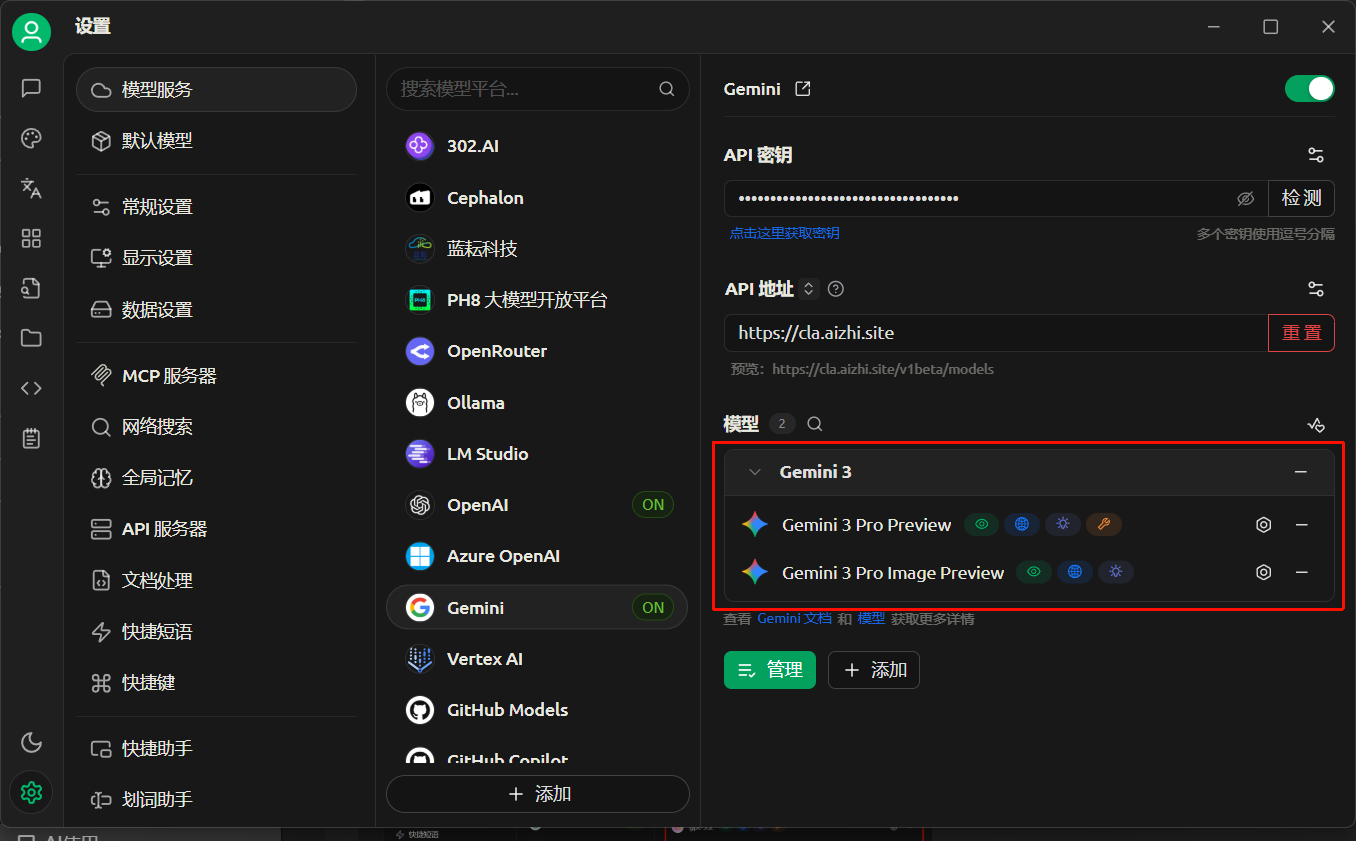This screenshot has height=841, width=1356.
Task: Open API address options settings icon
Action: [x=1316, y=289]
